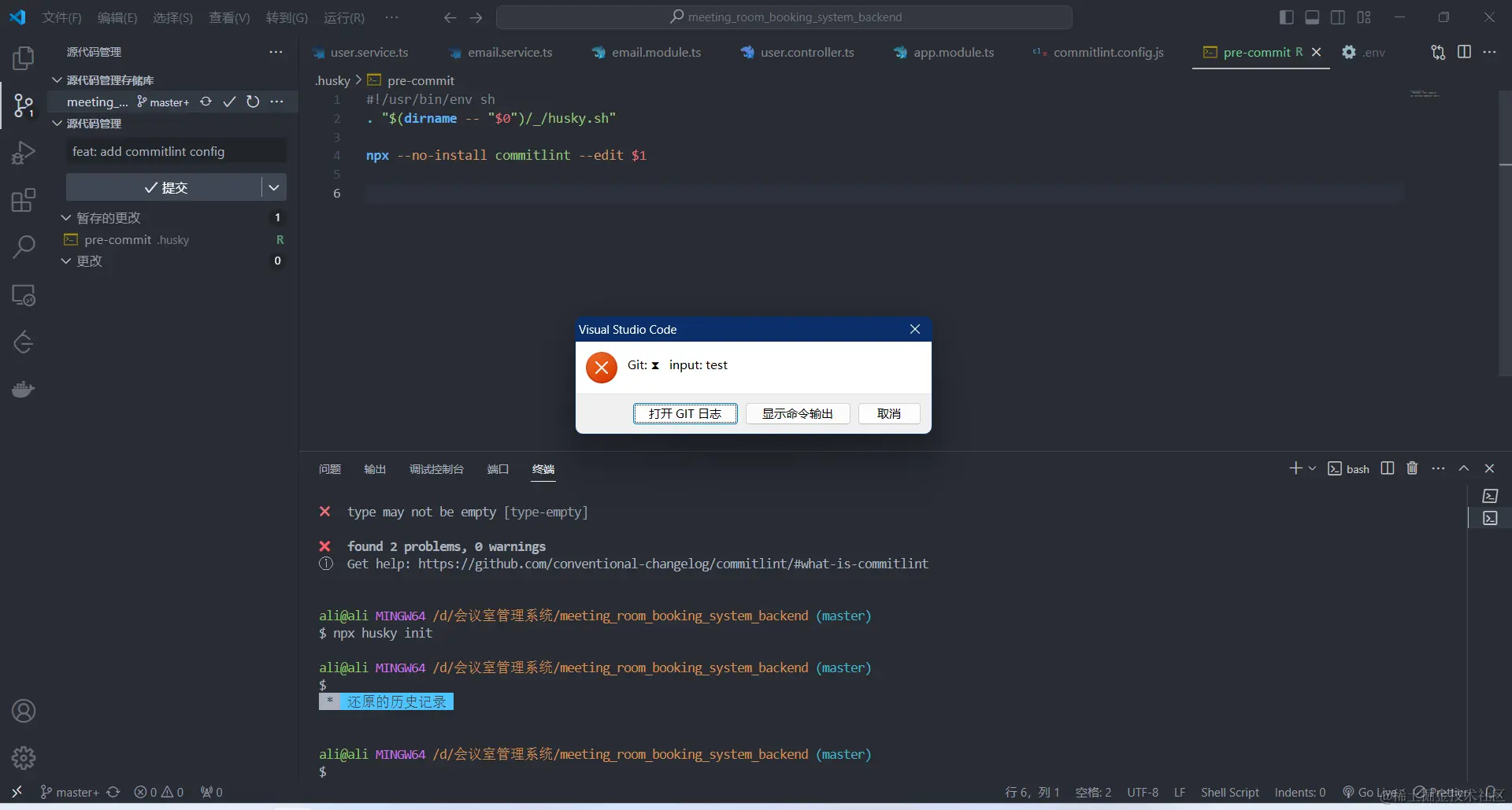
Task: Click commit checkmark icon in repository row
Action: point(229,102)
